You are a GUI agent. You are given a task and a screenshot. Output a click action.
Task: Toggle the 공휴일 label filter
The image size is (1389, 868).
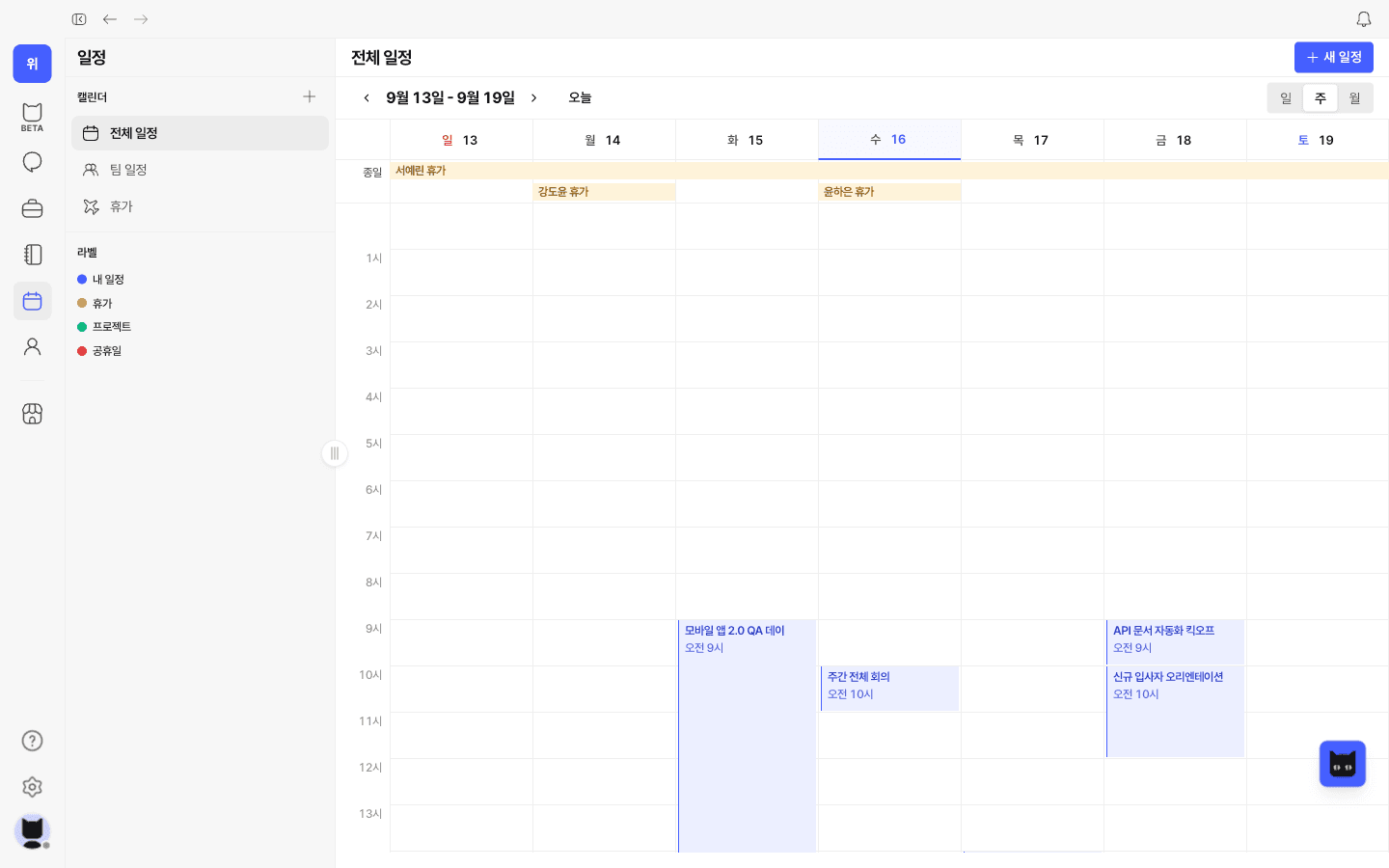pyautogui.click(x=99, y=351)
